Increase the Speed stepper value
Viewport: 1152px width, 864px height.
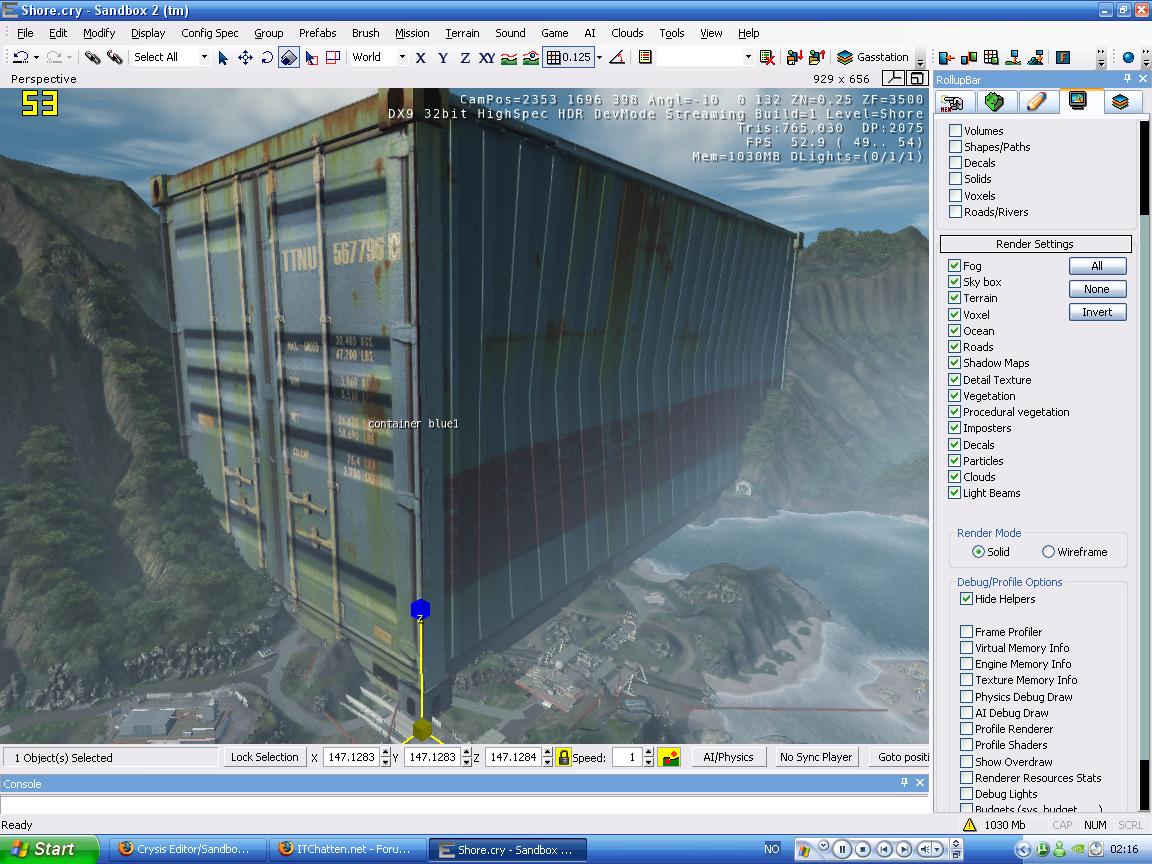[648, 752]
